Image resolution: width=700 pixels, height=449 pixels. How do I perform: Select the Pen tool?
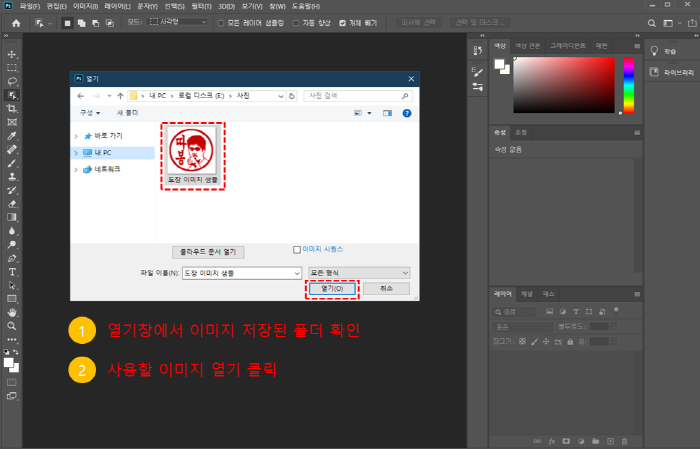12,258
